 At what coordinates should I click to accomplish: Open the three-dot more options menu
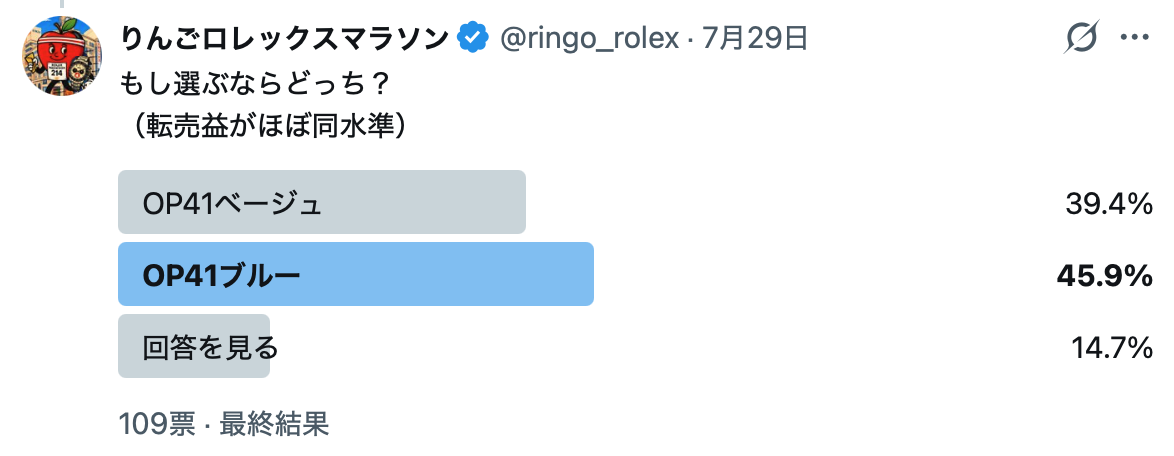[x=1134, y=37]
